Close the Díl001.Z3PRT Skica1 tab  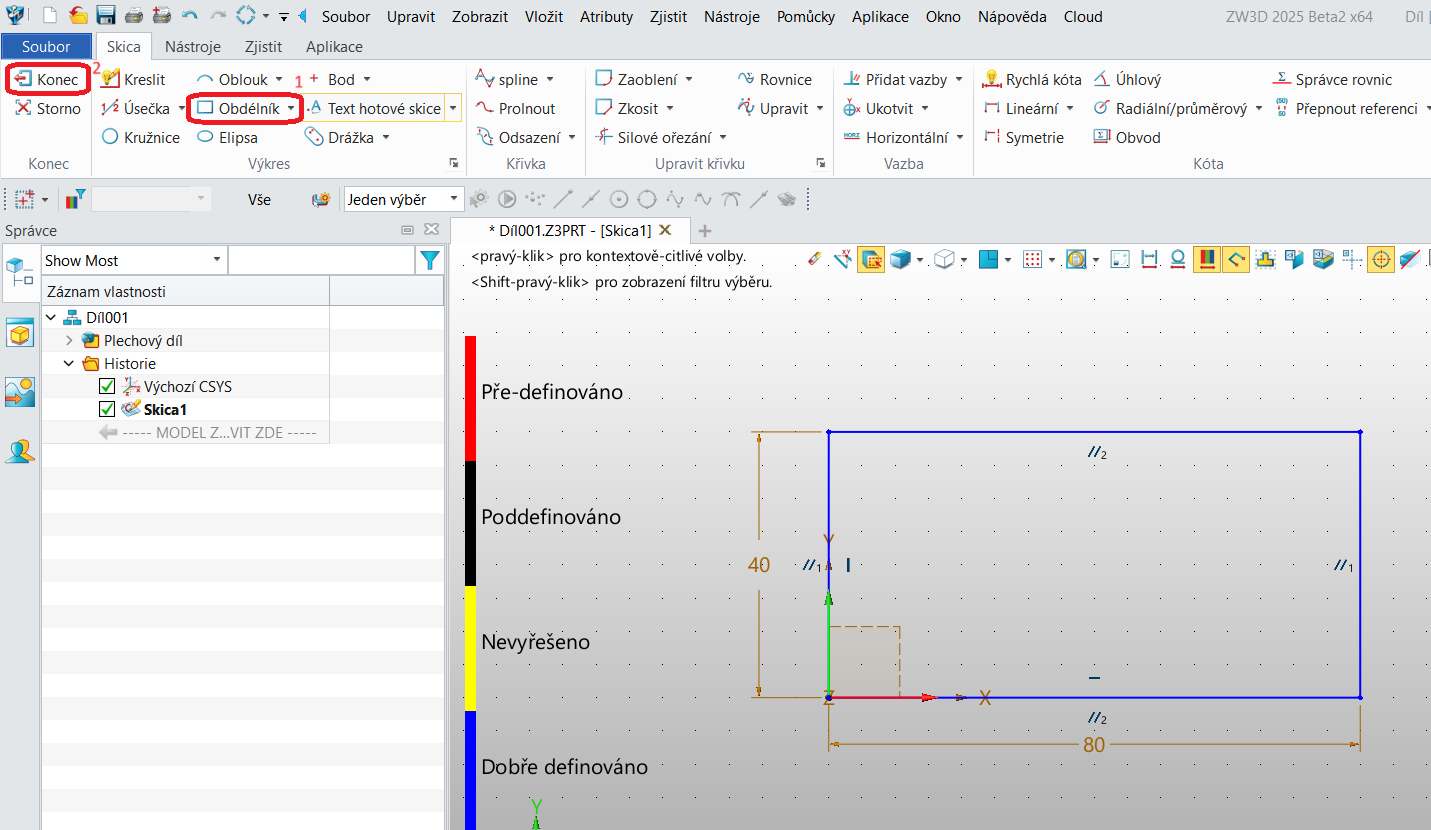pyautogui.click(x=666, y=230)
